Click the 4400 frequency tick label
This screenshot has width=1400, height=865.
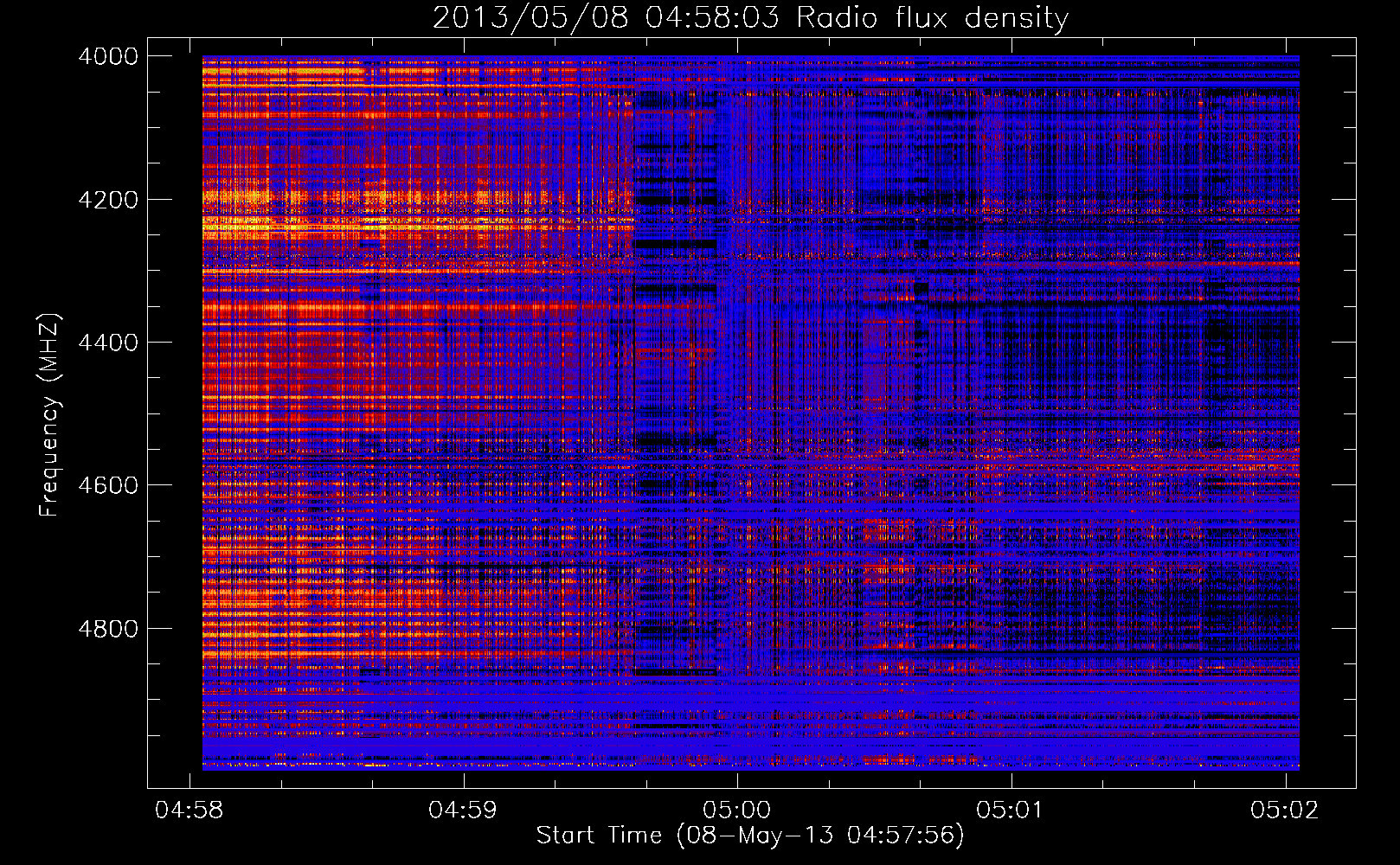108,343
